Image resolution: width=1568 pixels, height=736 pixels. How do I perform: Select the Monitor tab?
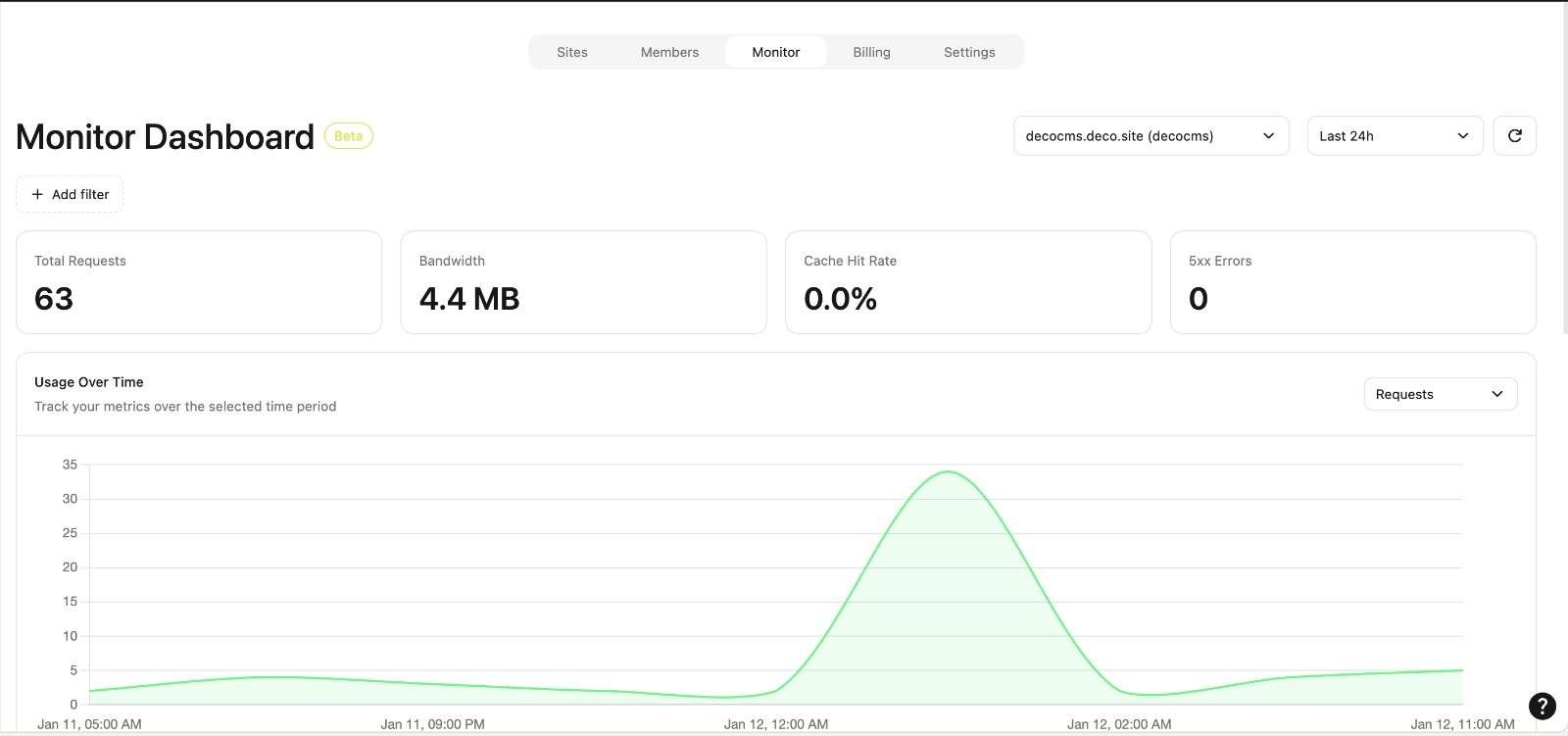pos(775,52)
